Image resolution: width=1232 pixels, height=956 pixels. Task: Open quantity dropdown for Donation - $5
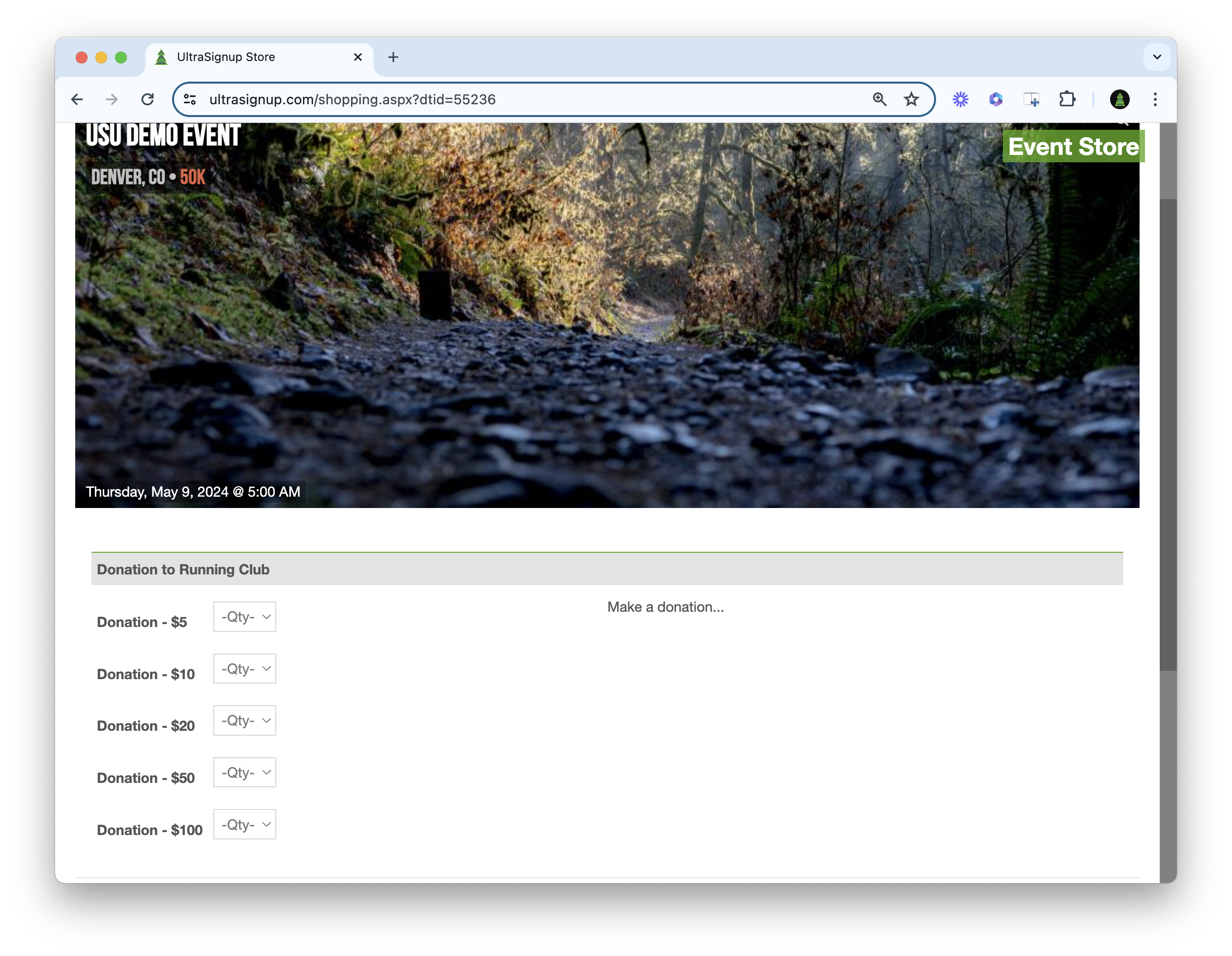[245, 617]
